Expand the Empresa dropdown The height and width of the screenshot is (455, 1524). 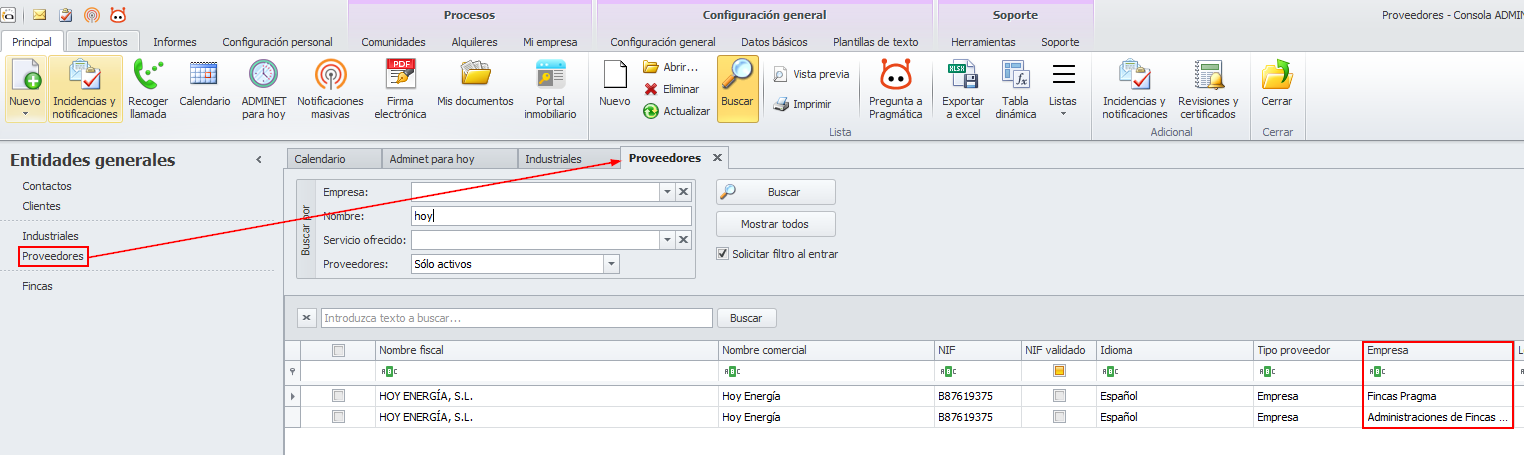[666, 192]
